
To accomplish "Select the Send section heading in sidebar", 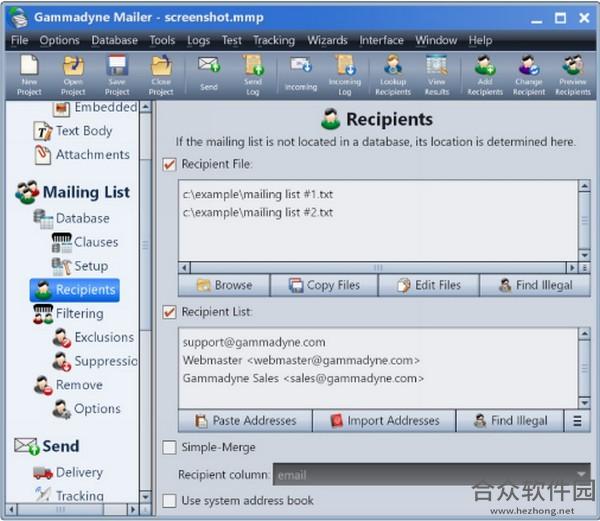I will pos(47,446).
